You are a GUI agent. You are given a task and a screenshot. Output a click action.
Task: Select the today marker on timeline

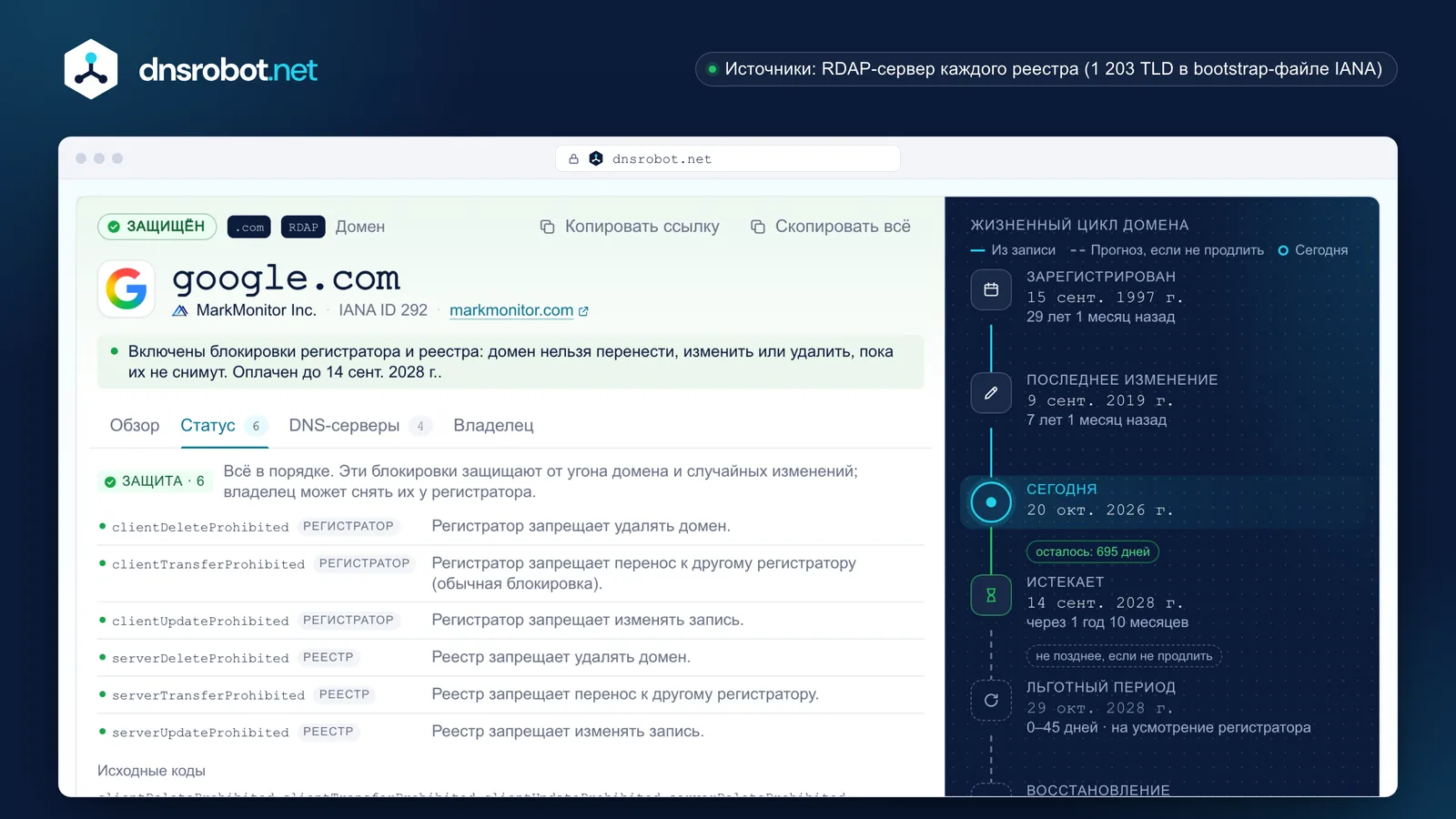coord(991,501)
